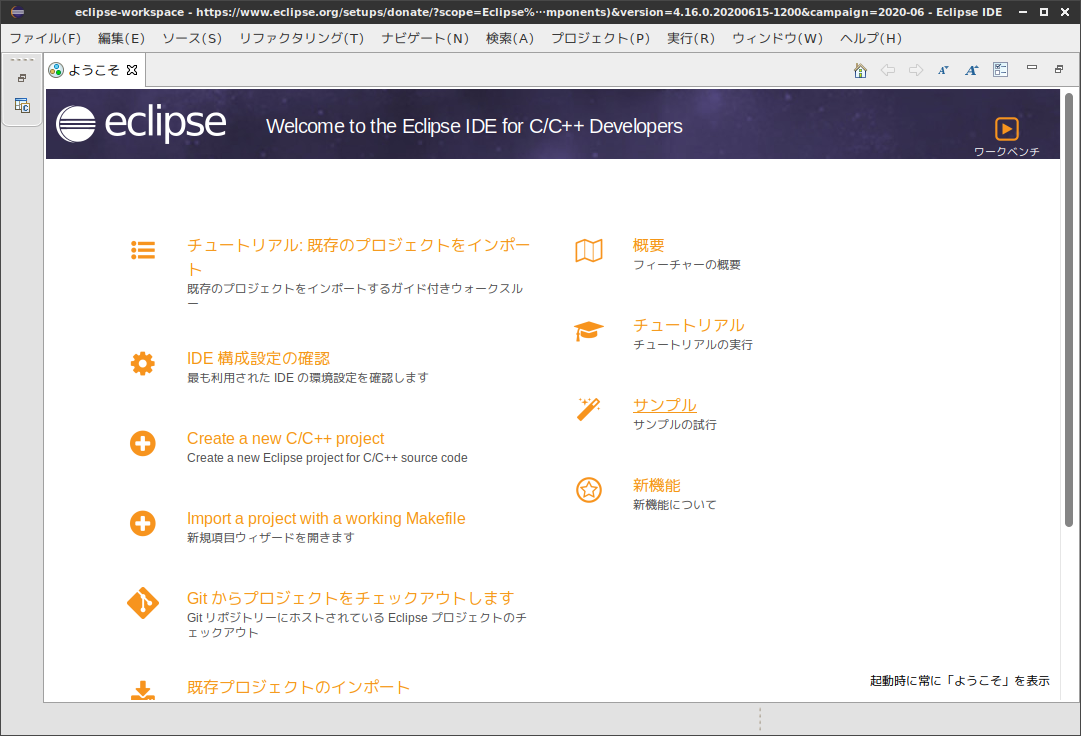Screen dimensions: 1081x736
Task: Click text 新機能について
Action: point(675,504)
